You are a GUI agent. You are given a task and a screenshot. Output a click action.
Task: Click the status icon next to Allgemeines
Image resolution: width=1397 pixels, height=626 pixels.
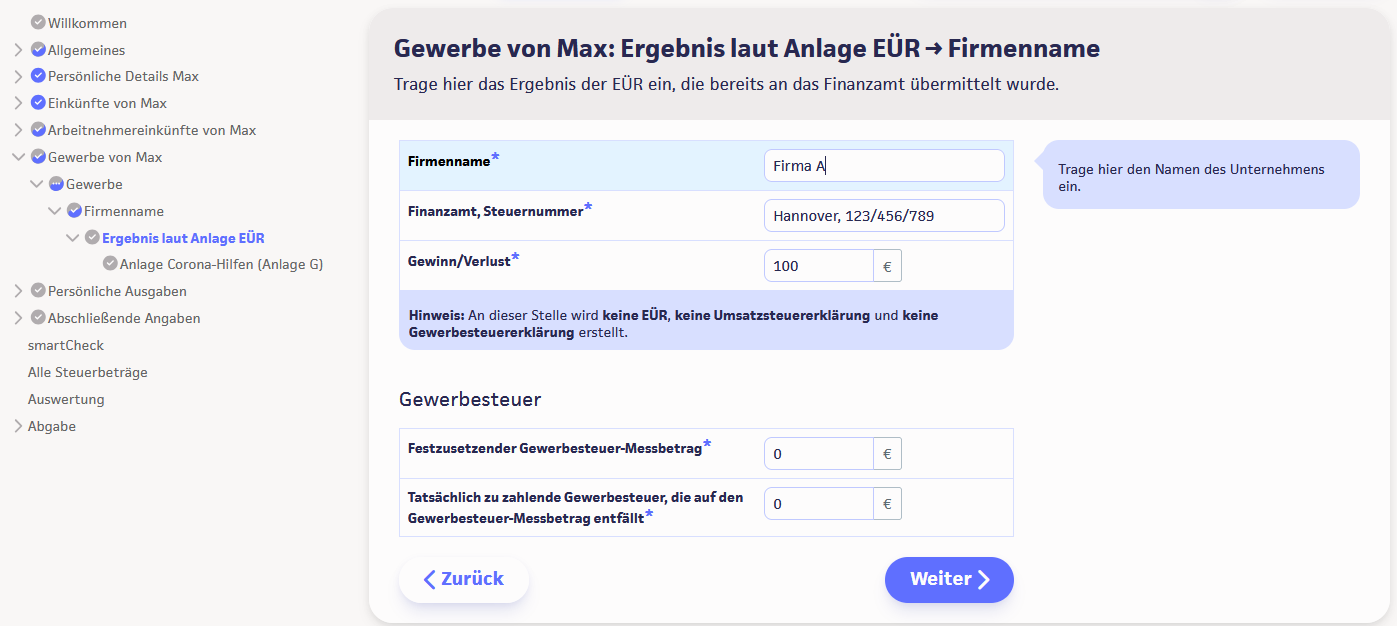[x=38, y=49]
